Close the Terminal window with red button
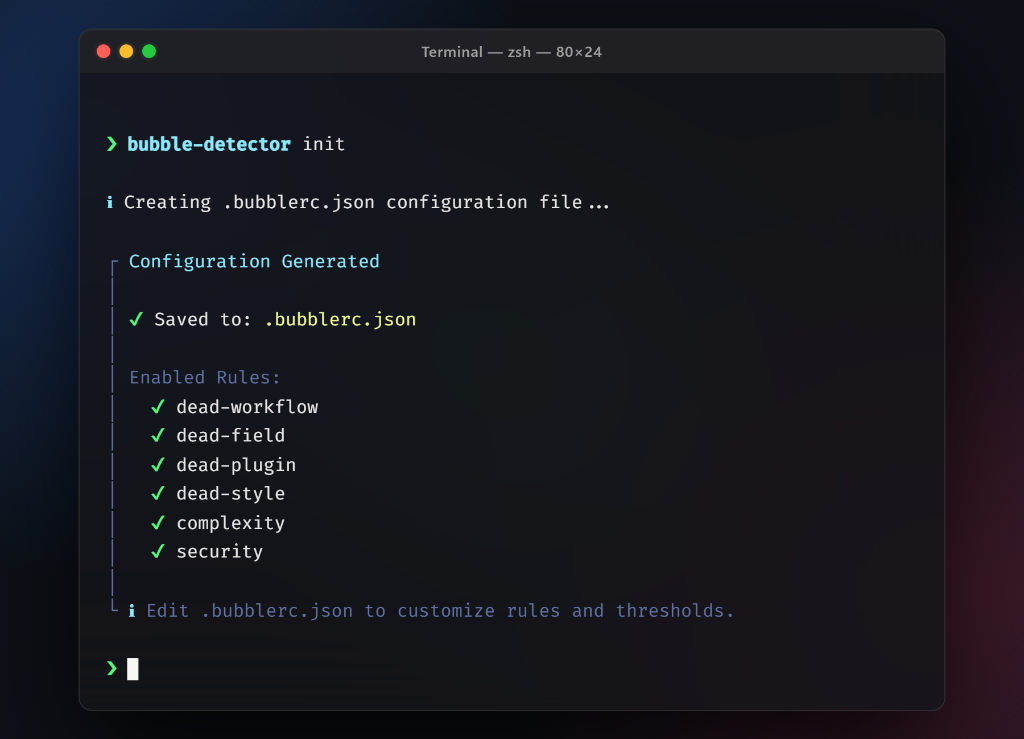 103,52
